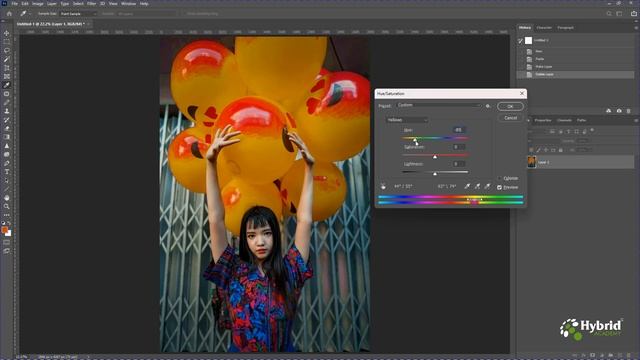The width and height of the screenshot is (640, 360).
Task: Select the Frame tool
Action: [x=7, y=76]
